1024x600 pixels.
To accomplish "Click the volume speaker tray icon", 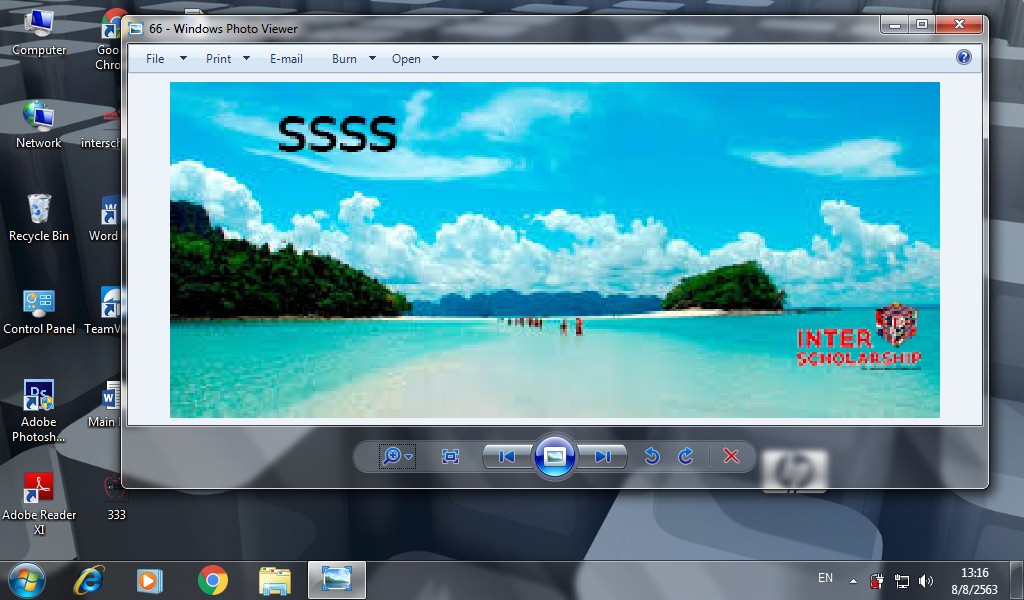I will pos(925,580).
